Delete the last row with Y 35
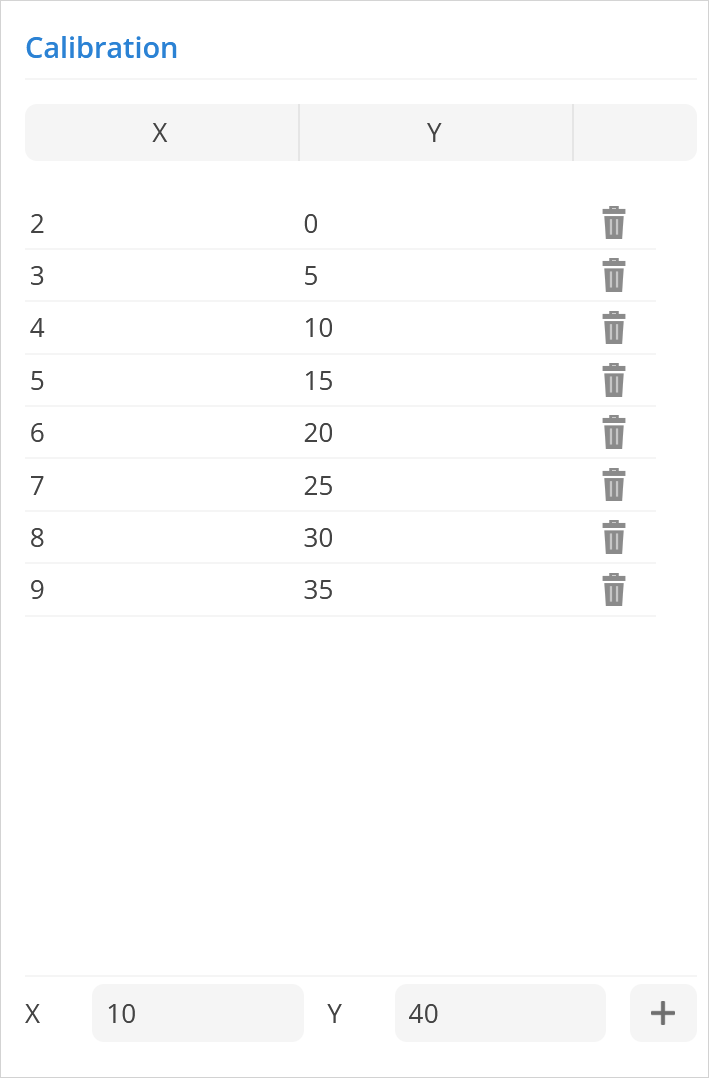This screenshot has width=709, height=1078. [613, 590]
